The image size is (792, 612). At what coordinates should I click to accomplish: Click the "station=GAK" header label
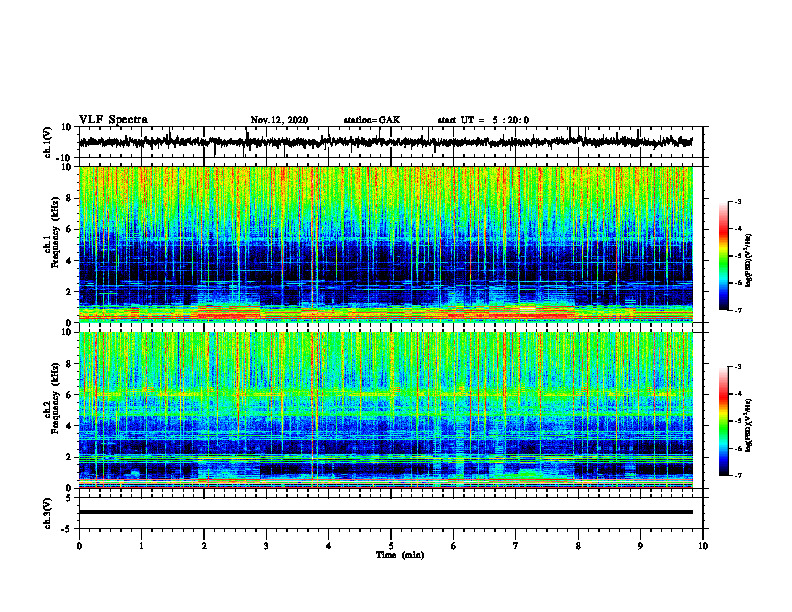click(x=372, y=120)
